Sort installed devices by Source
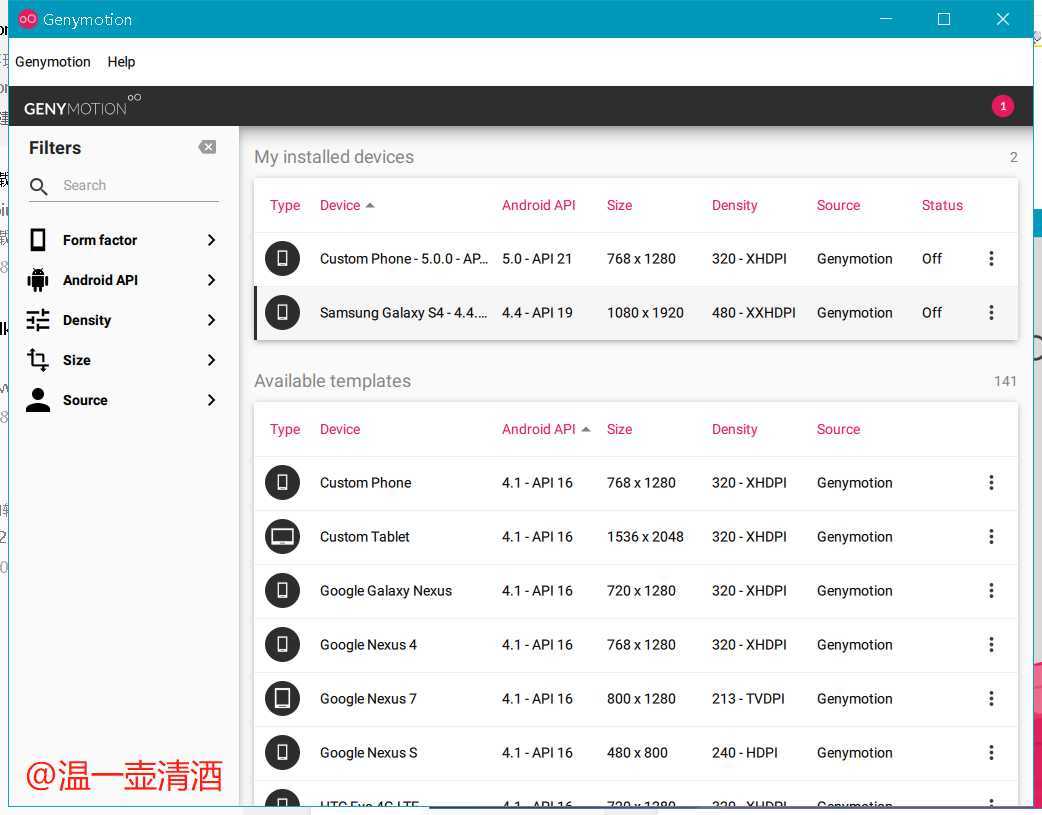Image resolution: width=1042 pixels, height=815 pixels. (838, 205)
